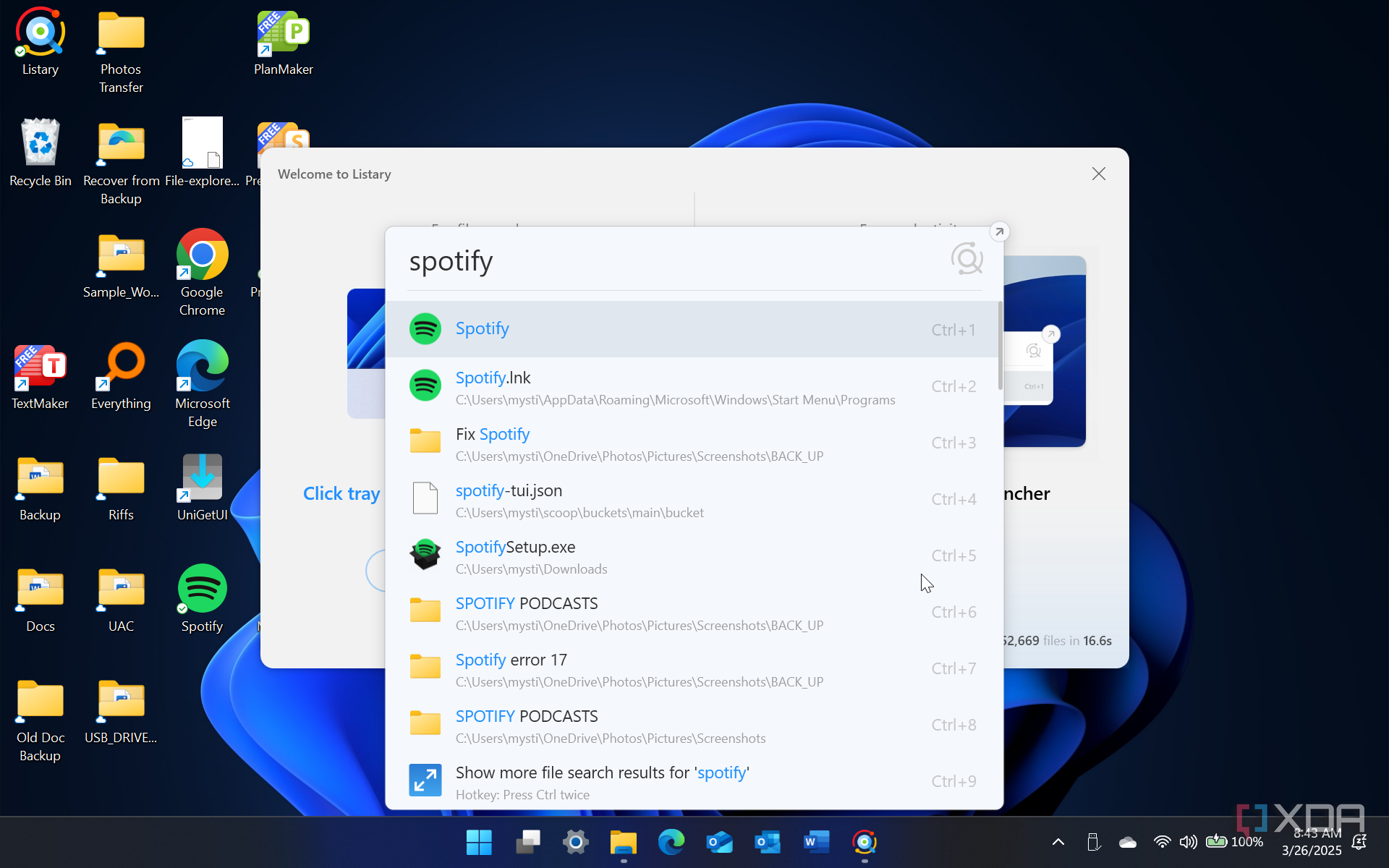Click the Listary search box text
The image size is (1389, 868).
[x=451, y=261]
